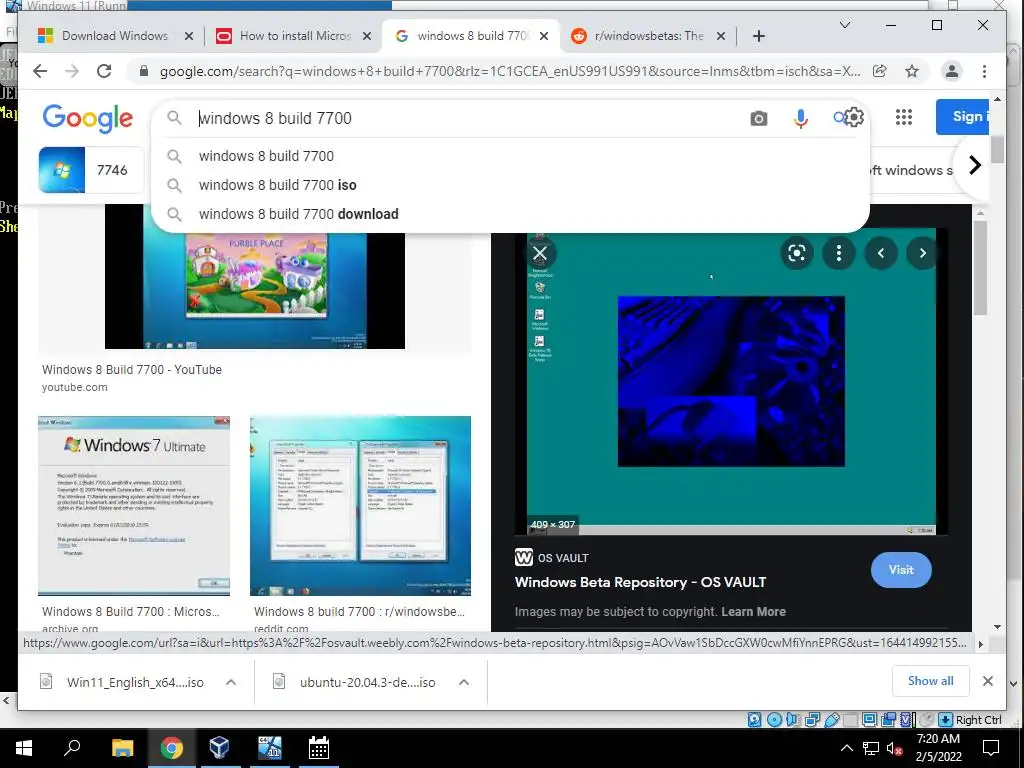Select the 7746 related search chip
This screenshot has height=768, width=1024.
point(91,170)
